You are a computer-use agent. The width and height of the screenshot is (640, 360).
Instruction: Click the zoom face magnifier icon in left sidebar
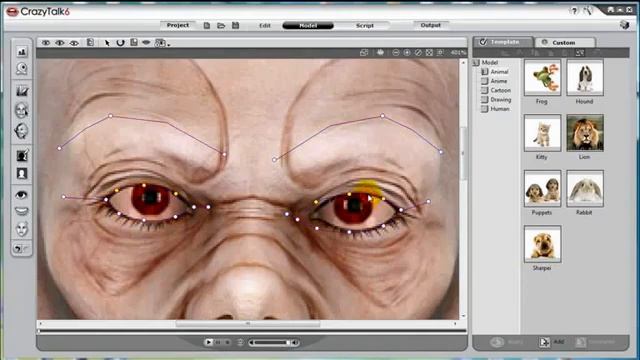(22, 69)
